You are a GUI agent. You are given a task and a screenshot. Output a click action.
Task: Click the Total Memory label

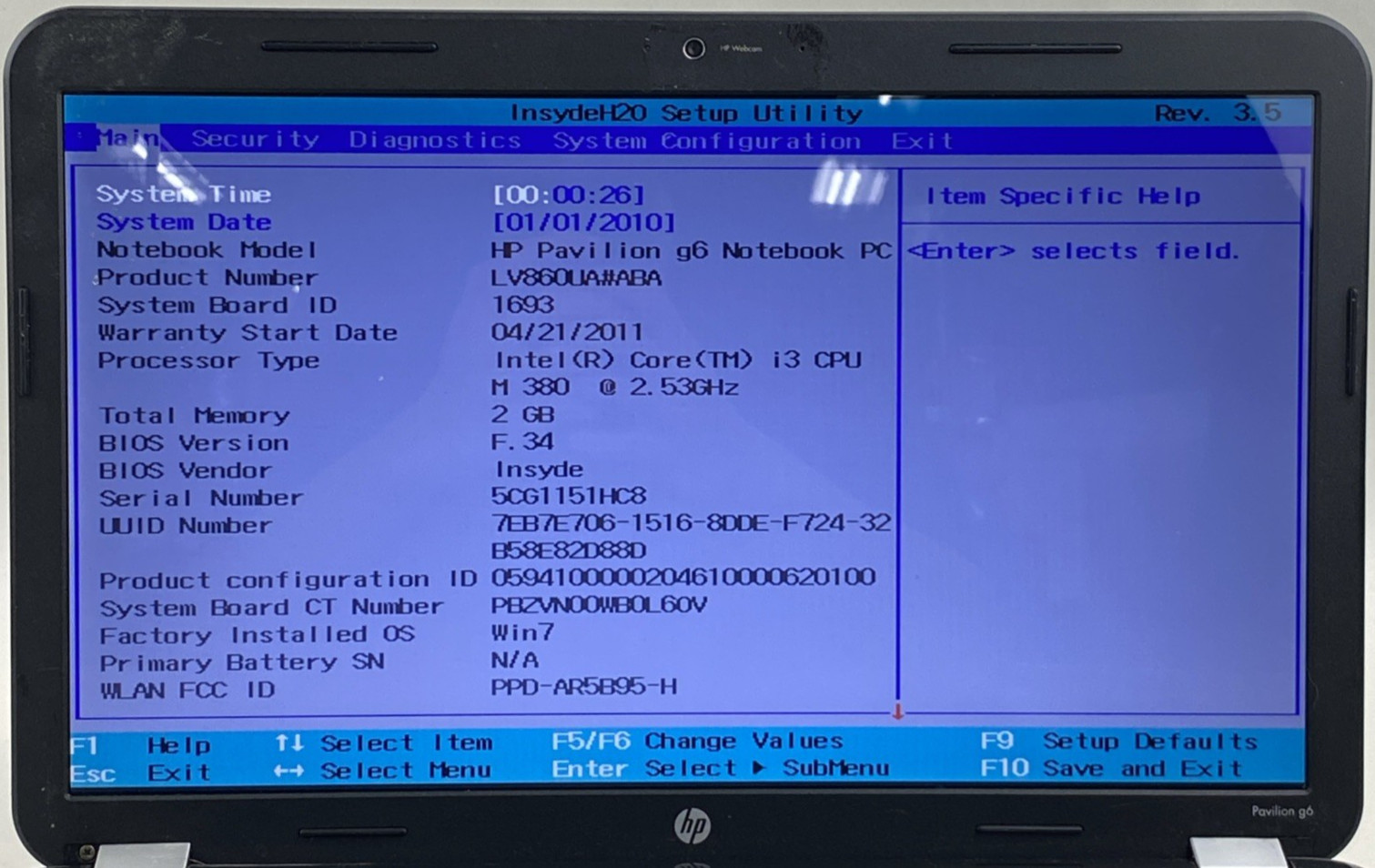point(194,415)
